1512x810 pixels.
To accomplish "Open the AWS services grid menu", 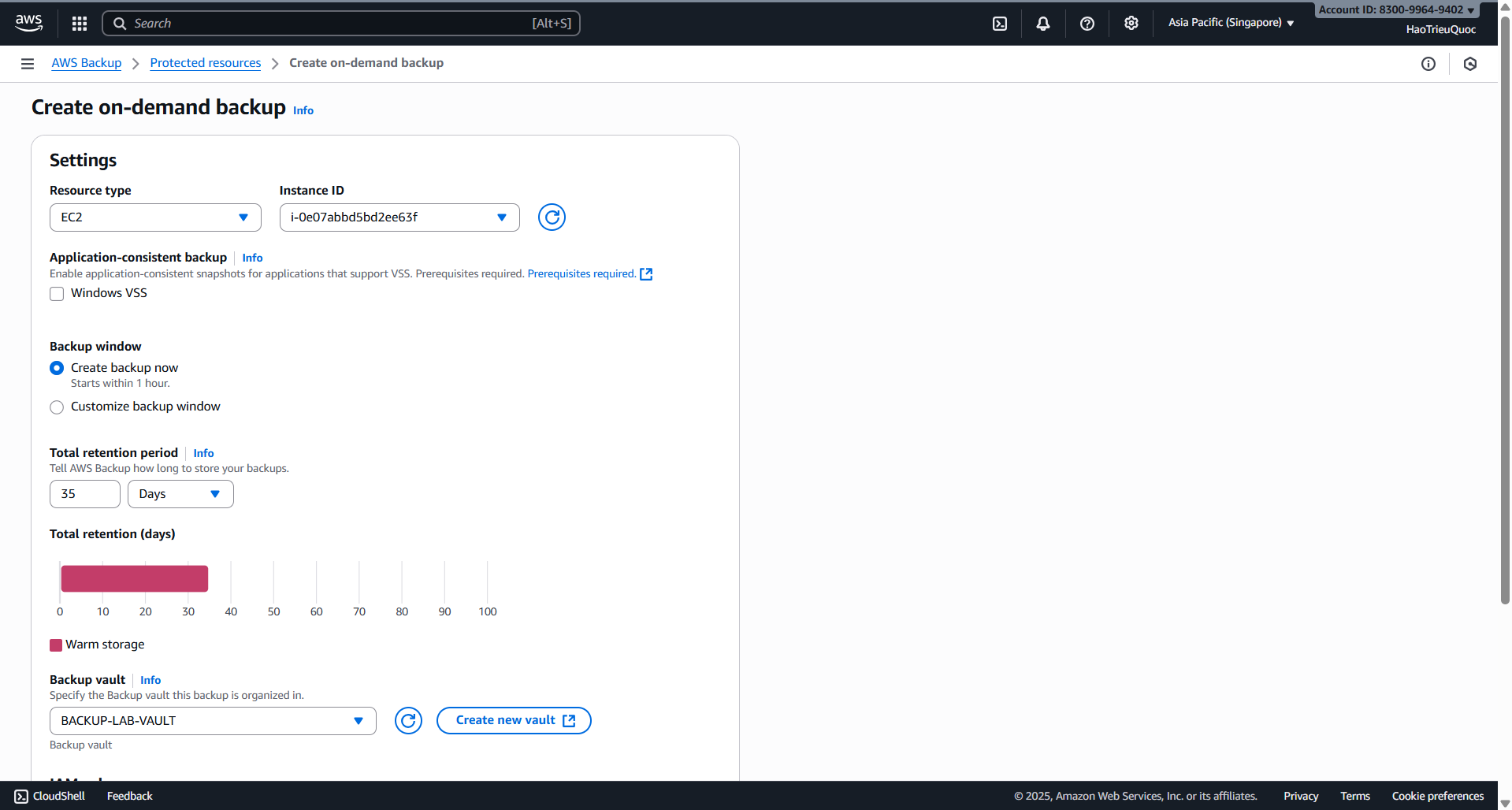I will pyautogui.click(x=79, y=23).
